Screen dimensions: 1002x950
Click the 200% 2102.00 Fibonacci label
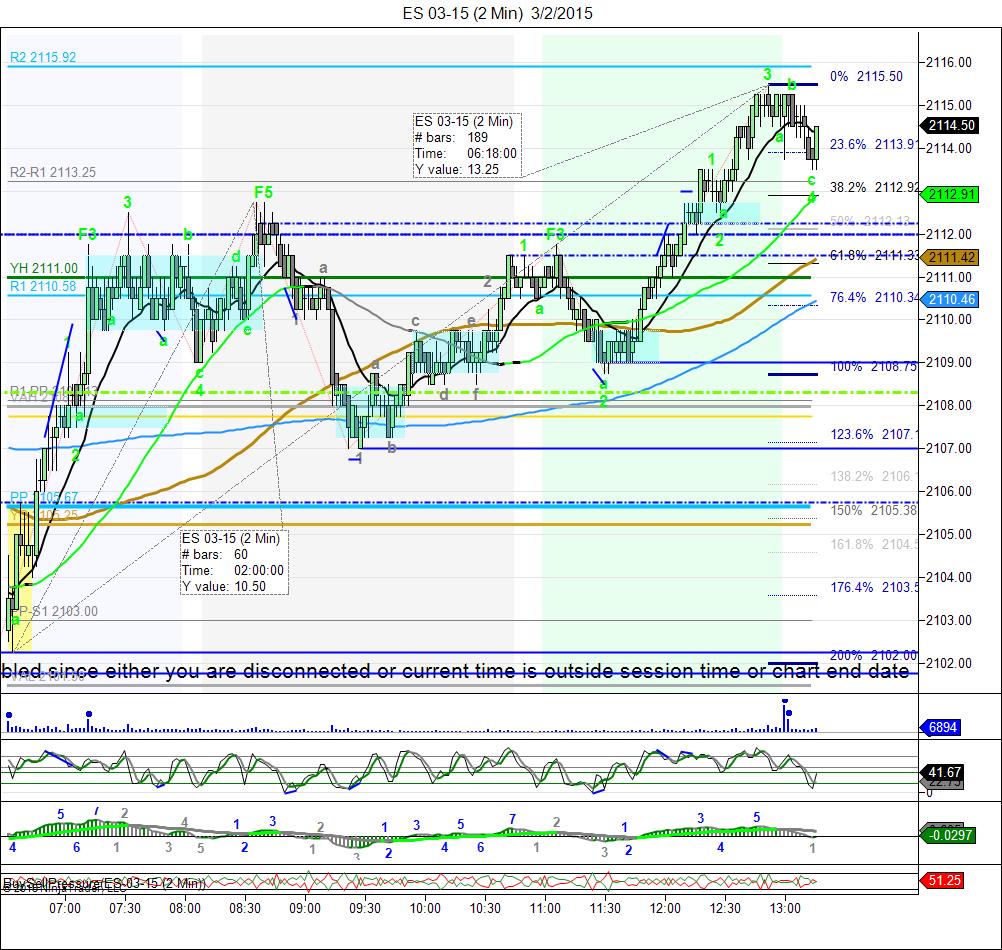click(x=874, y=655)
